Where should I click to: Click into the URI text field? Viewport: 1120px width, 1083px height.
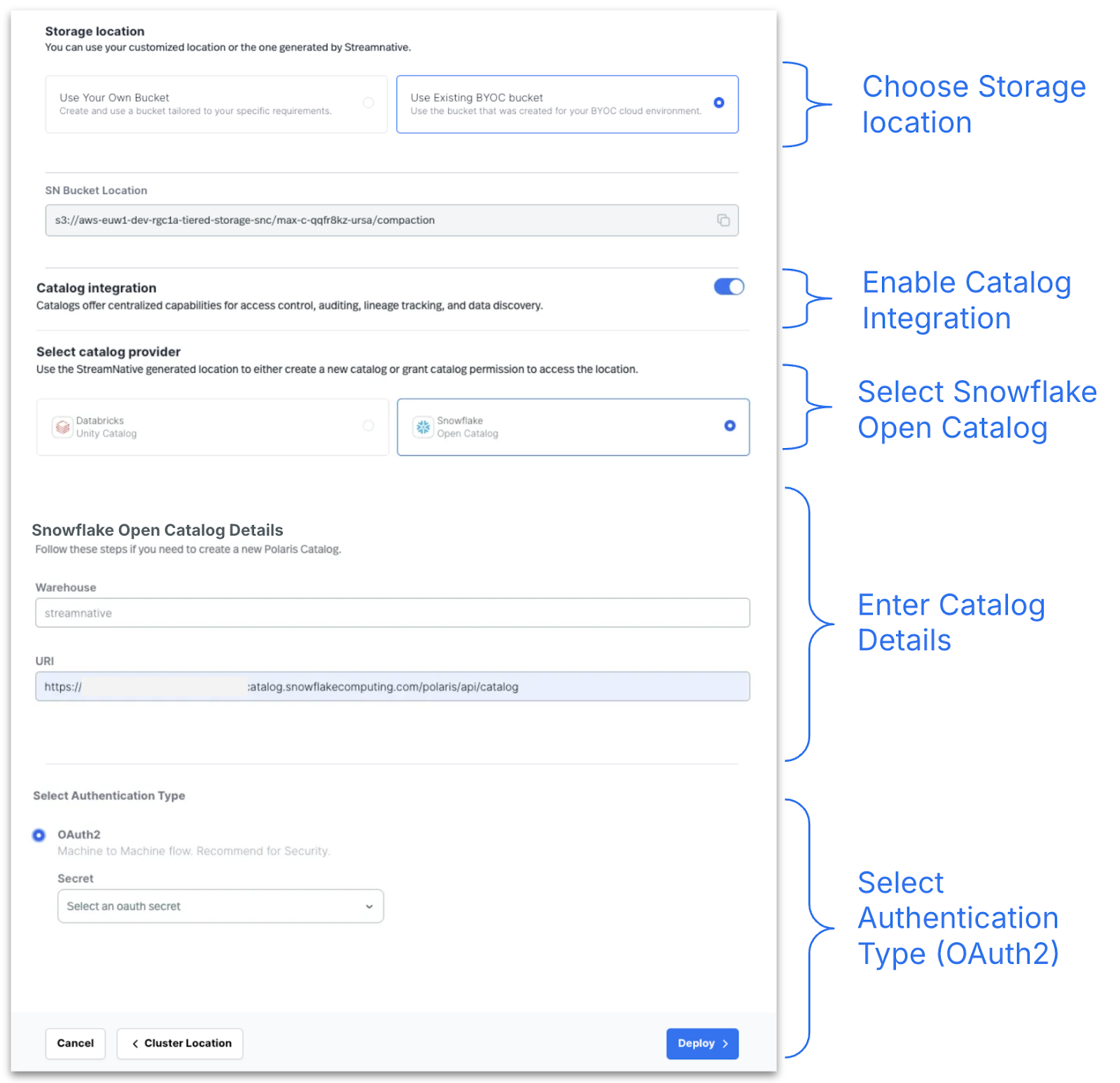coord(392,687)
